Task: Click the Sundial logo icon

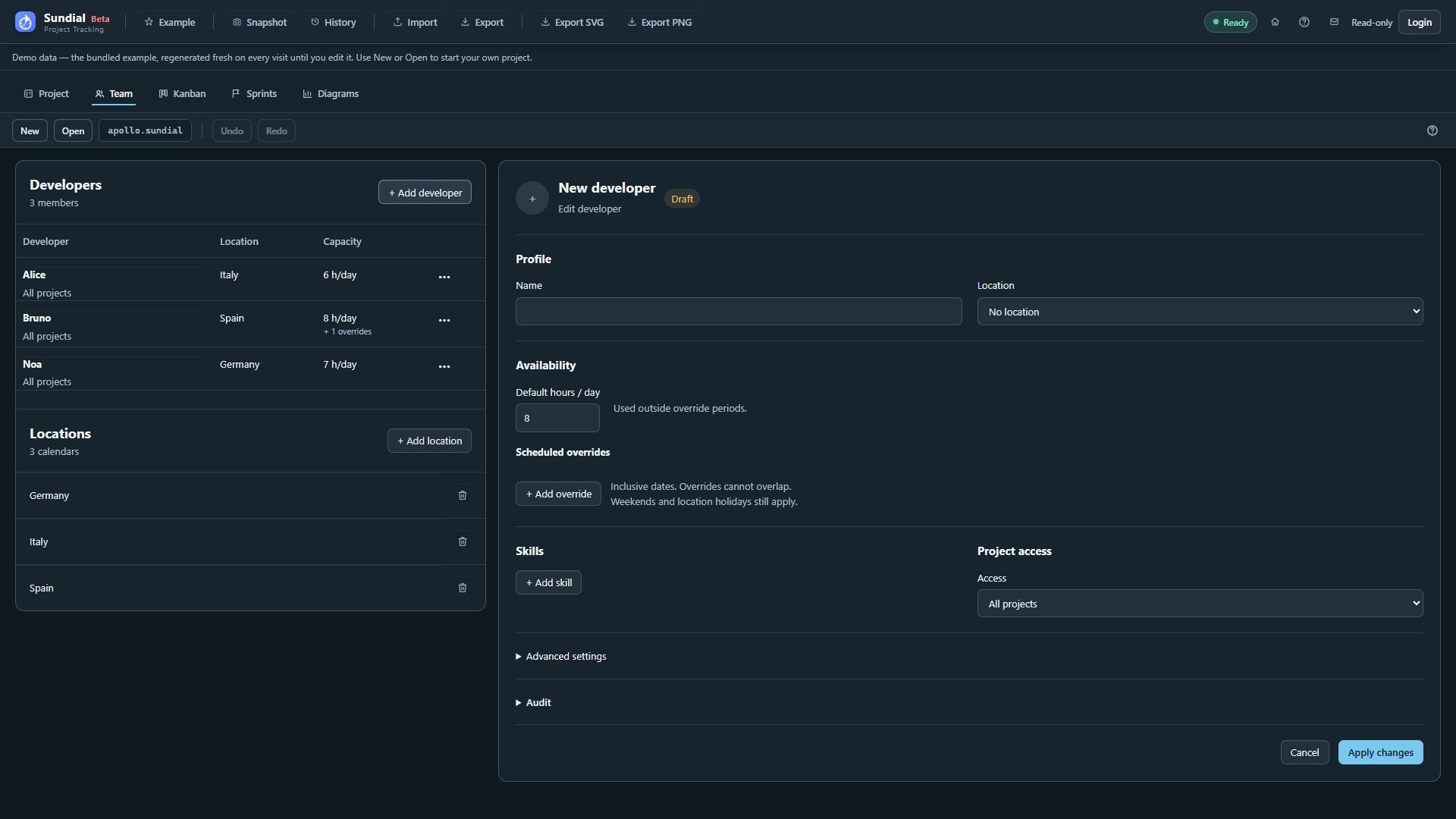Action: click(x=25, y=22)
